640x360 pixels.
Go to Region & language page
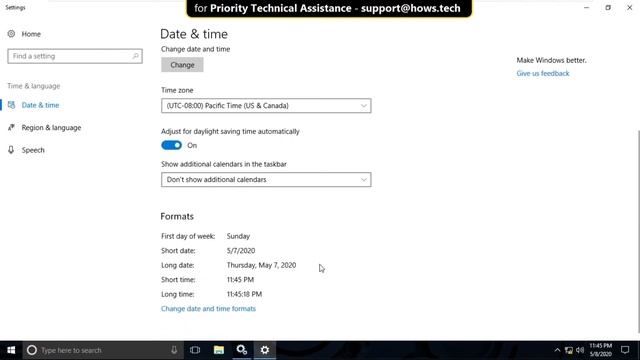[51, 127]
